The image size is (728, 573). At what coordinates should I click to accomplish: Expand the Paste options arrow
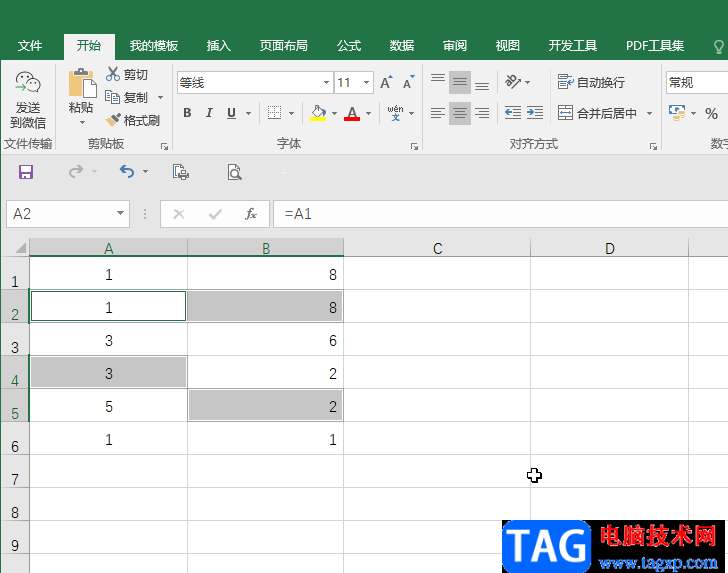tap(82, 123)
